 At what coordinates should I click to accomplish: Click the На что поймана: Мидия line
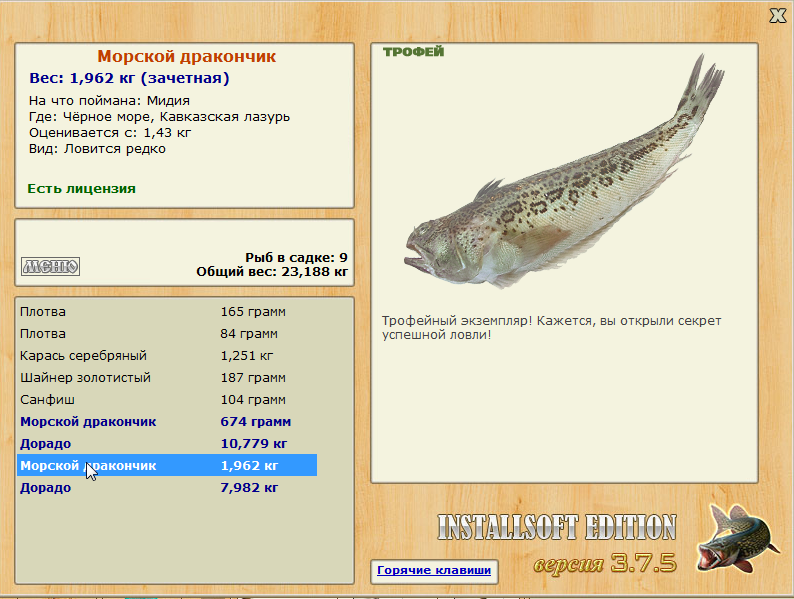pyautogui.click(x=109, y=101)
